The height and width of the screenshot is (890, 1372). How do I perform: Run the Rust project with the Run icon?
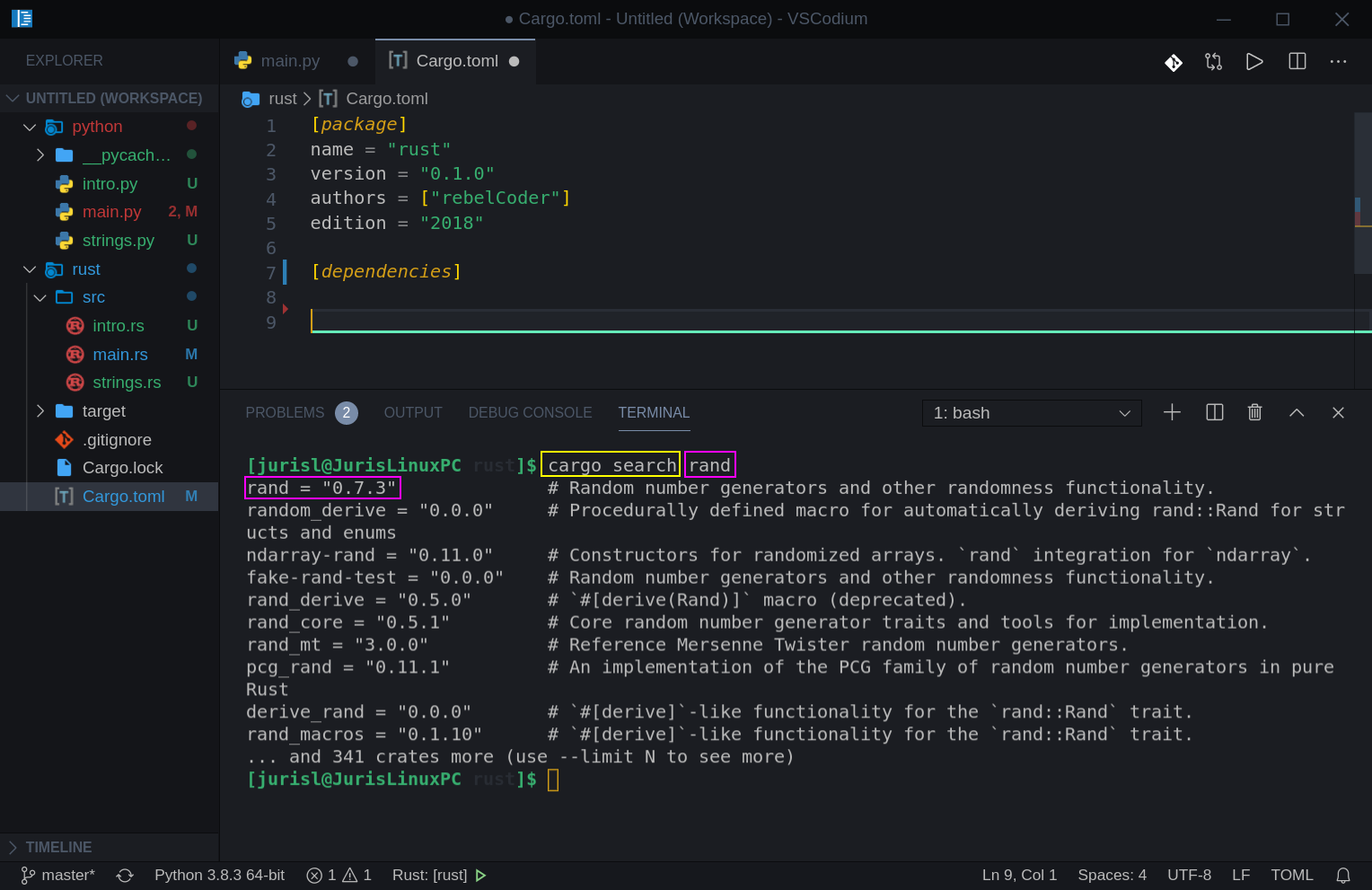click(x=1254, y=61)
